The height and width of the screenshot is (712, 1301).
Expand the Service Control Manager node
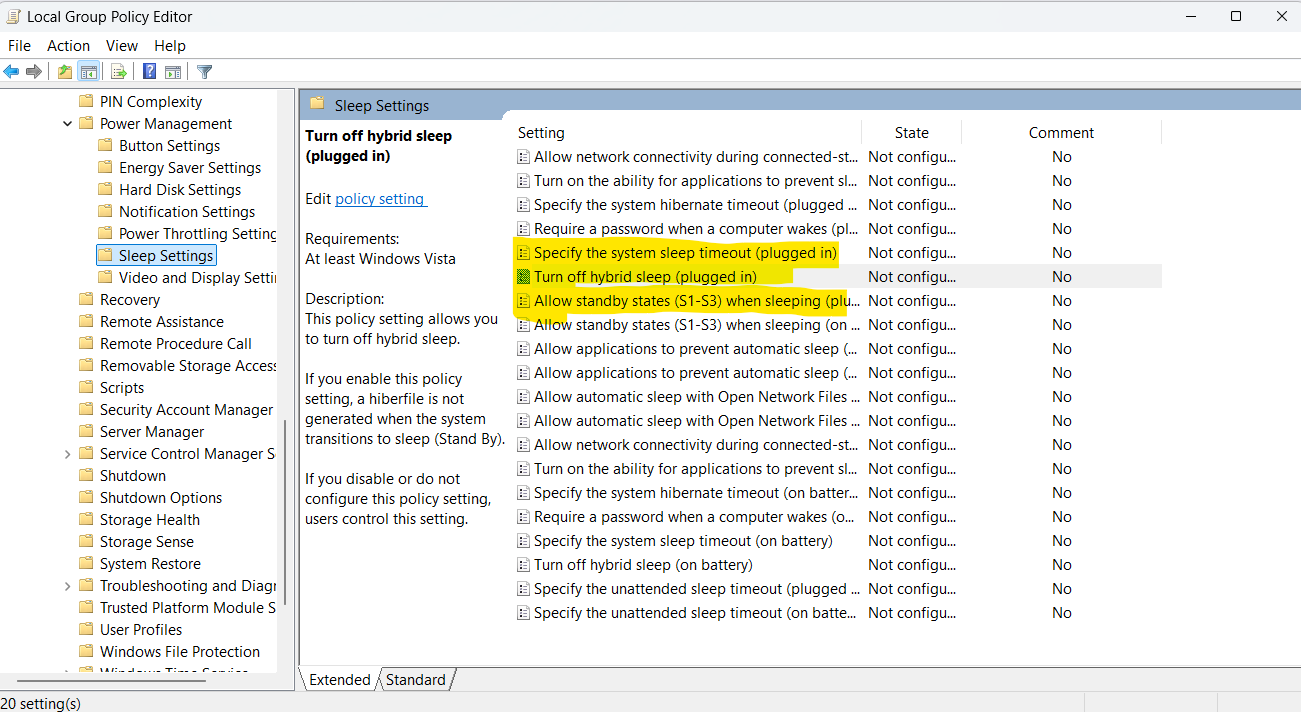[68, 454]
